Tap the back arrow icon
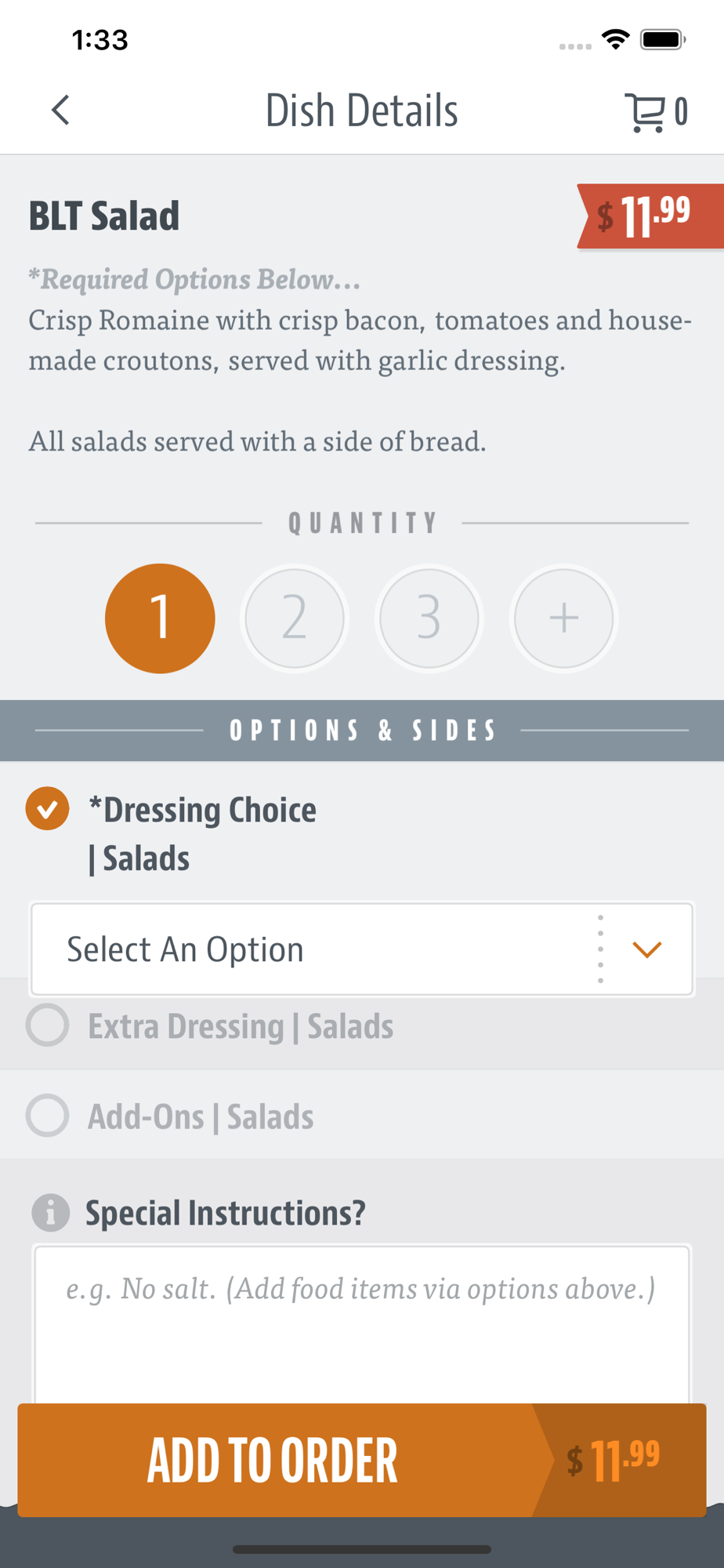 point(60,111)
